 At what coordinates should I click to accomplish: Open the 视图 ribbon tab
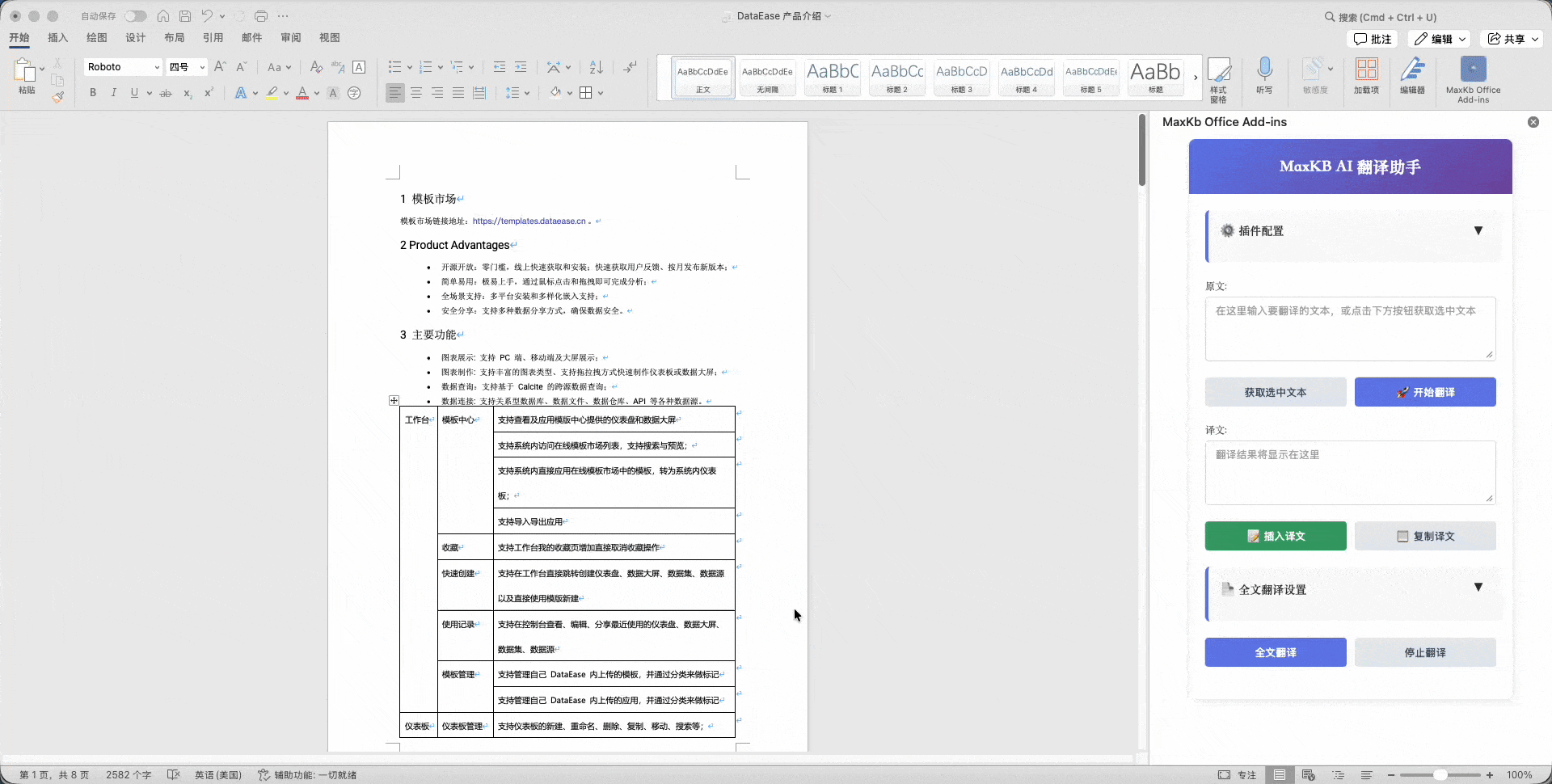click(330, 38)
